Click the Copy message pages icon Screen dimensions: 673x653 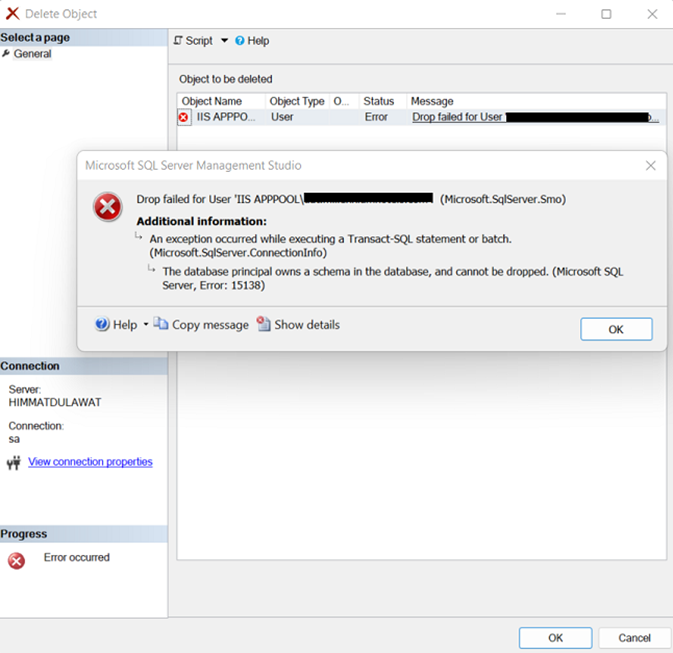coord(161,324)
